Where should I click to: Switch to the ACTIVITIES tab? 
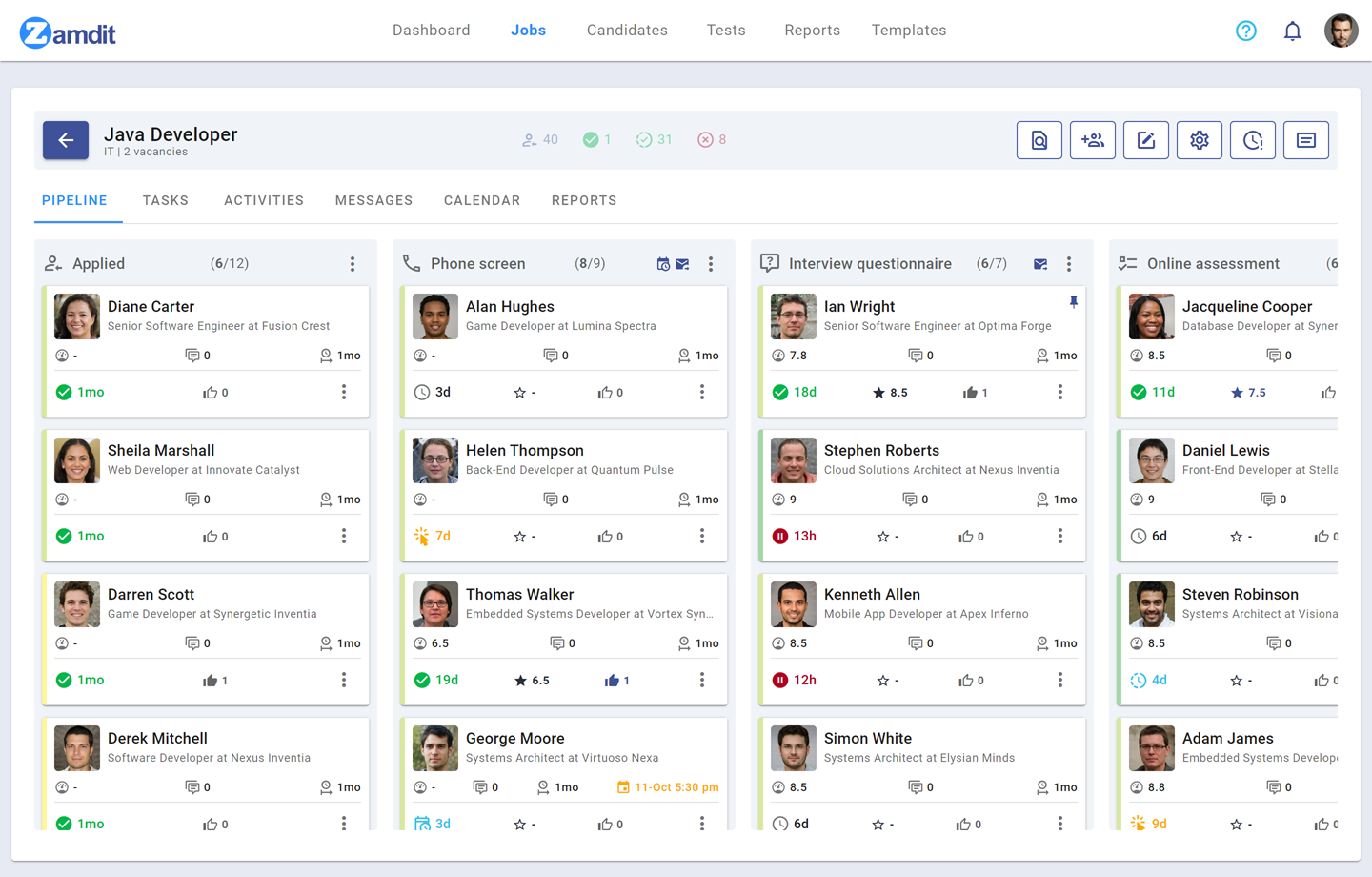(264, 200)
